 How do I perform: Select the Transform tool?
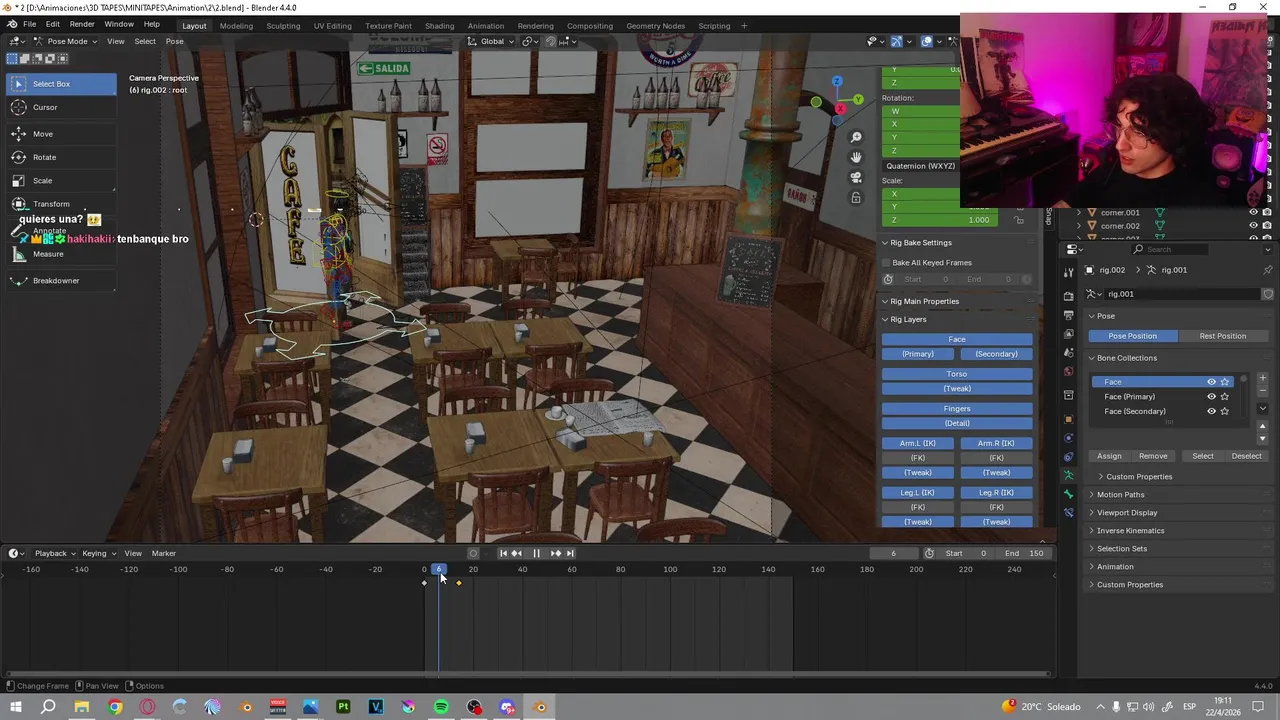[x=60, y=204]
